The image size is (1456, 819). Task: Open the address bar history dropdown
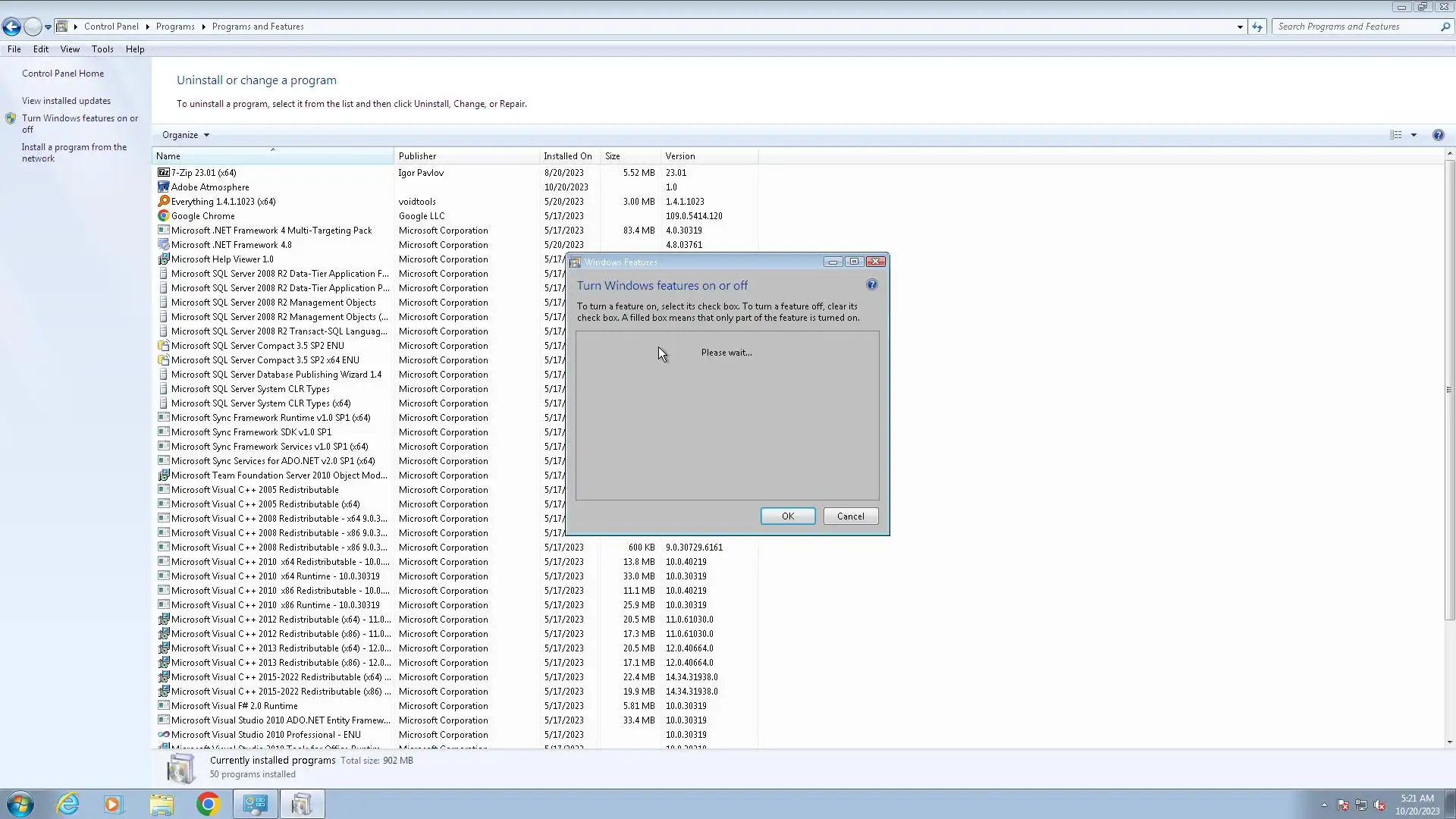1240,27
